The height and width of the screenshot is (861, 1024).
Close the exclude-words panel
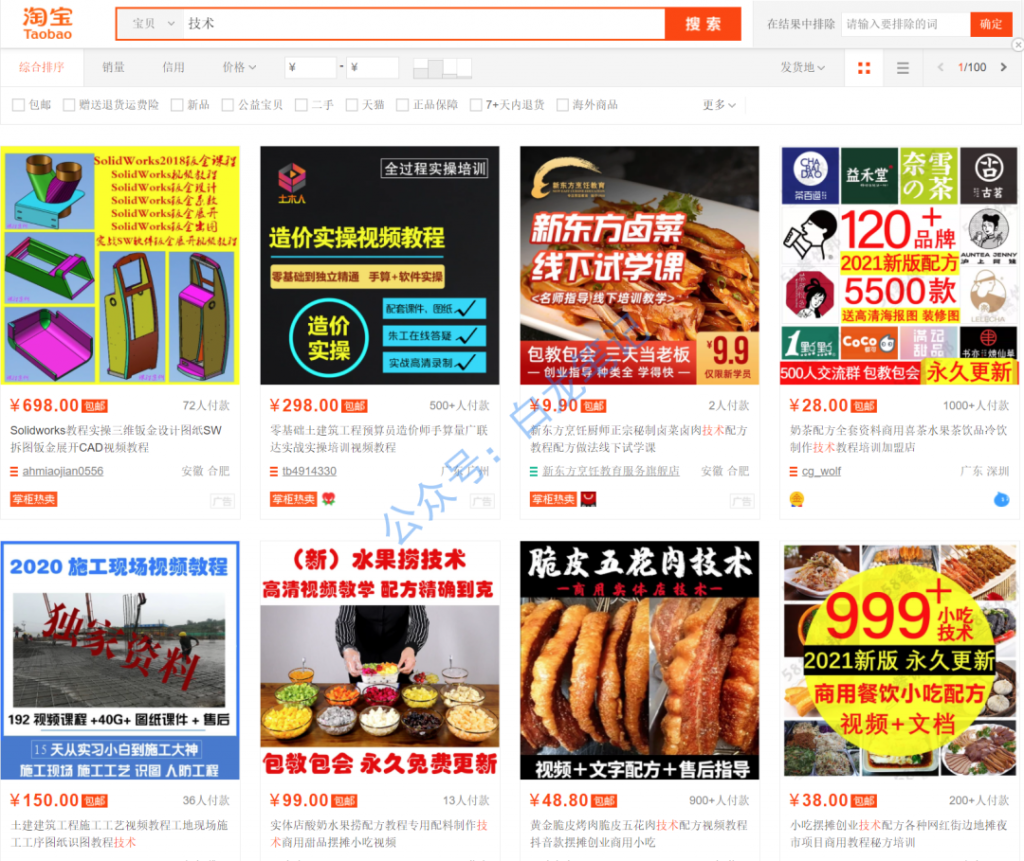pos(1017,45)
